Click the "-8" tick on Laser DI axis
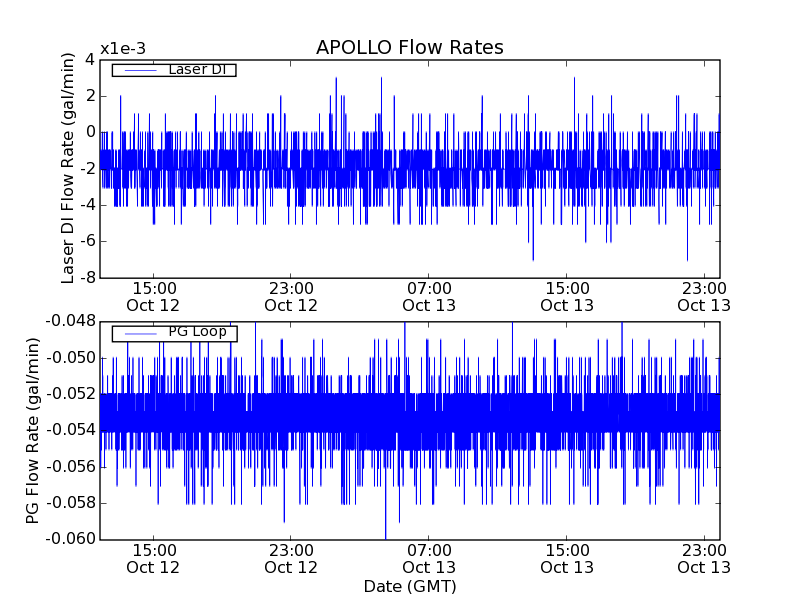The height and width of the screenshot is (600, 800). (88, 278)
